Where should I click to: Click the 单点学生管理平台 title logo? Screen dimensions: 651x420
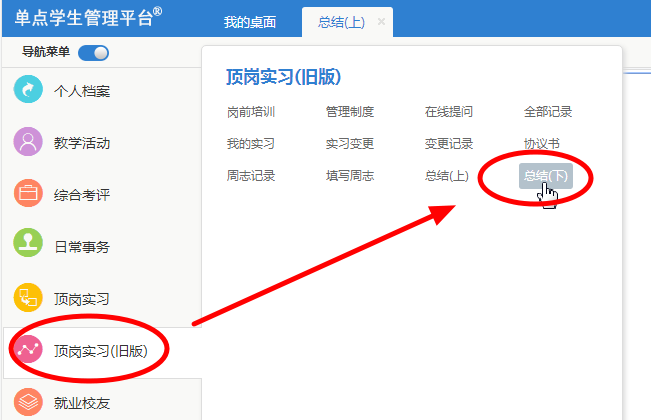(88, 17)
